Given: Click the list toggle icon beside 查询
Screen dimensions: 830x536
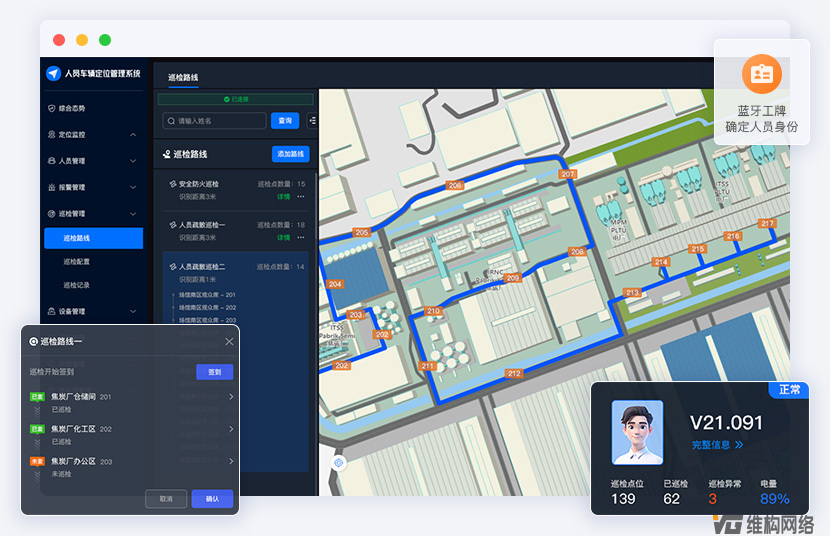Looking at the screenshot, I should [312, 121].
